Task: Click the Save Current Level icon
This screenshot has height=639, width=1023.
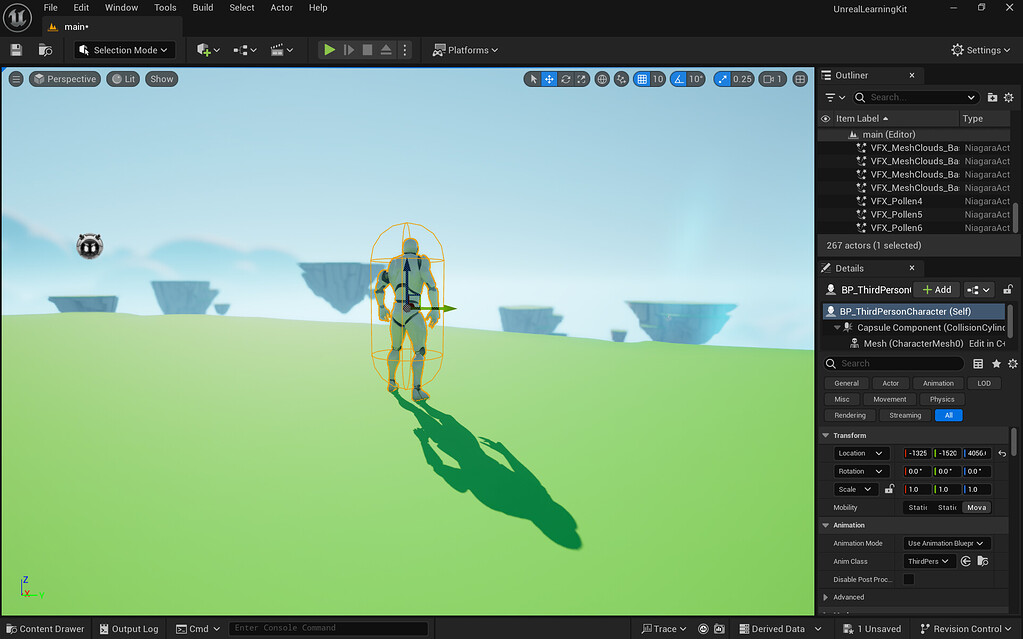Action: coord(16,50)
